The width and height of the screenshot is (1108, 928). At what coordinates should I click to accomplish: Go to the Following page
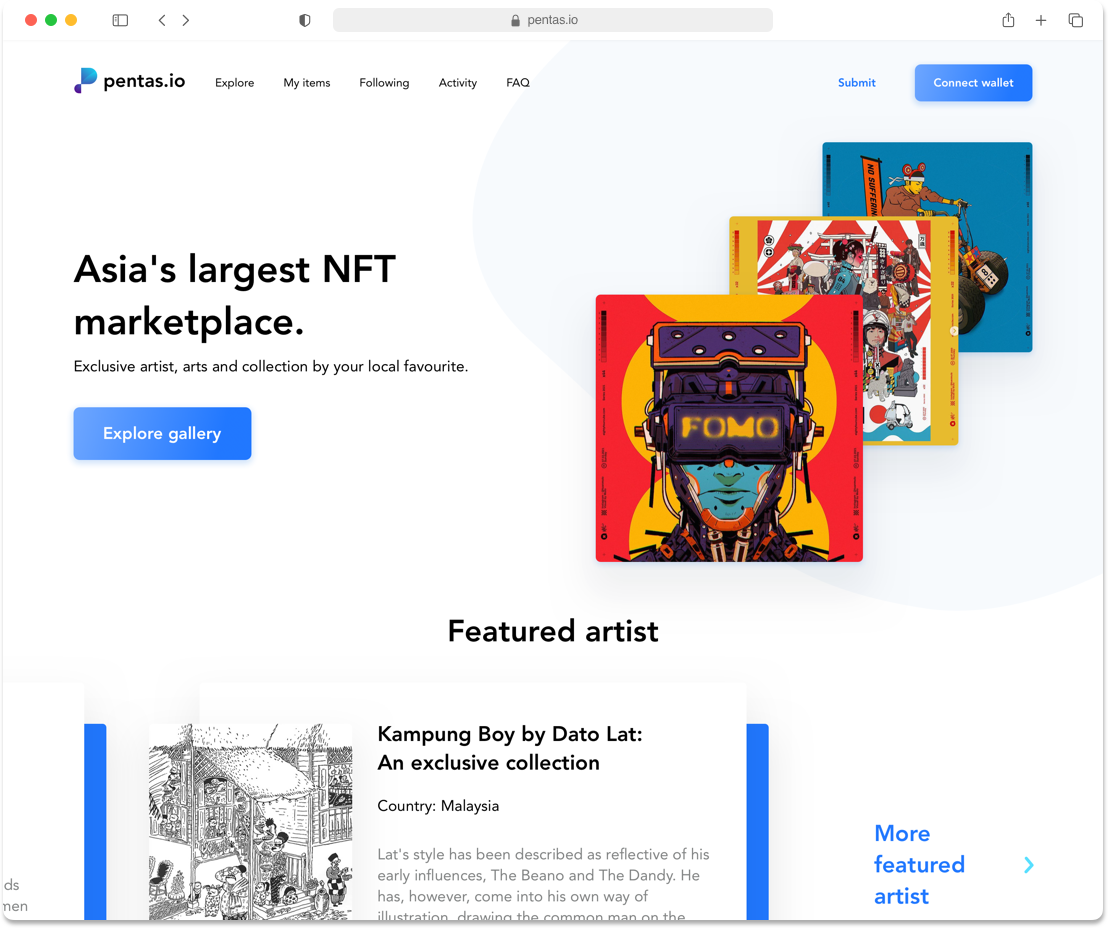point(384,83)
